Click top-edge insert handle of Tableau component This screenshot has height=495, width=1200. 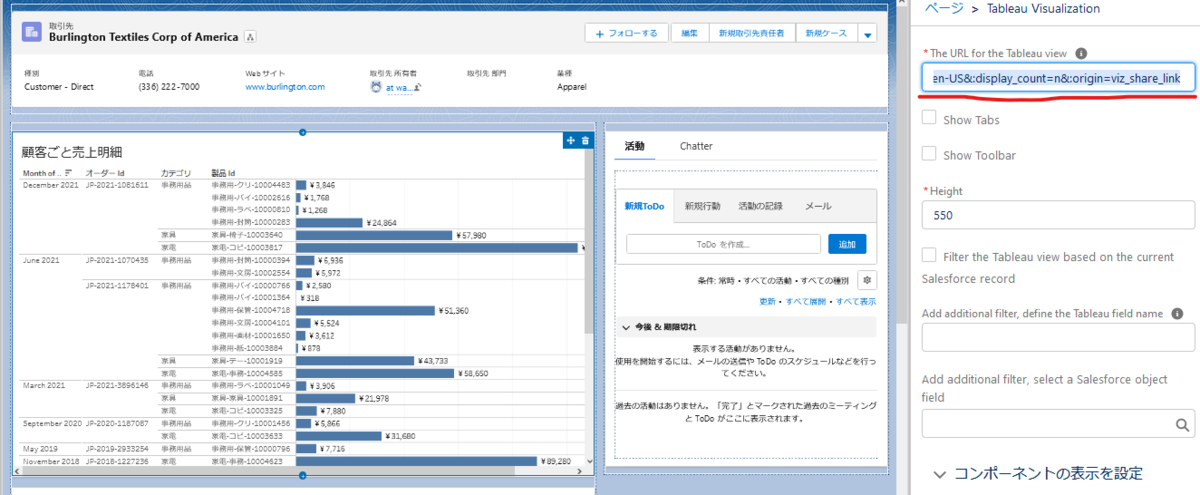click(x=302, y=132)
